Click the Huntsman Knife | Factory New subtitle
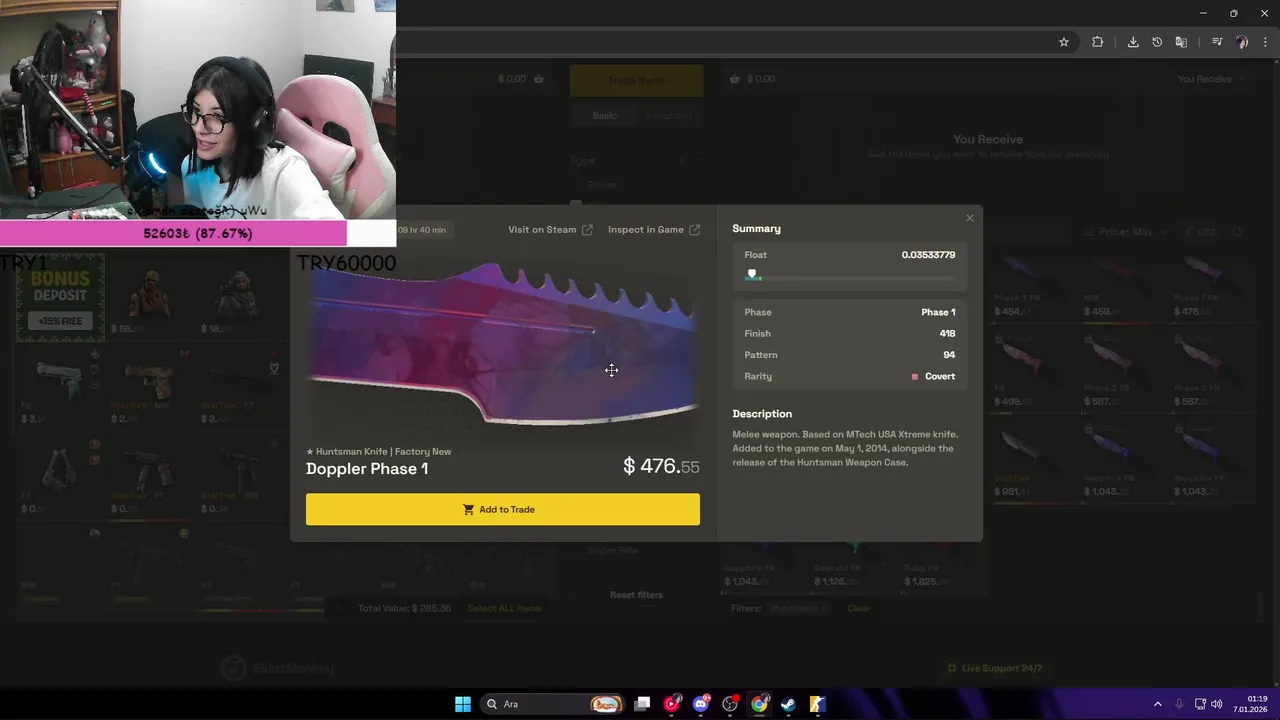 [378, 452]
